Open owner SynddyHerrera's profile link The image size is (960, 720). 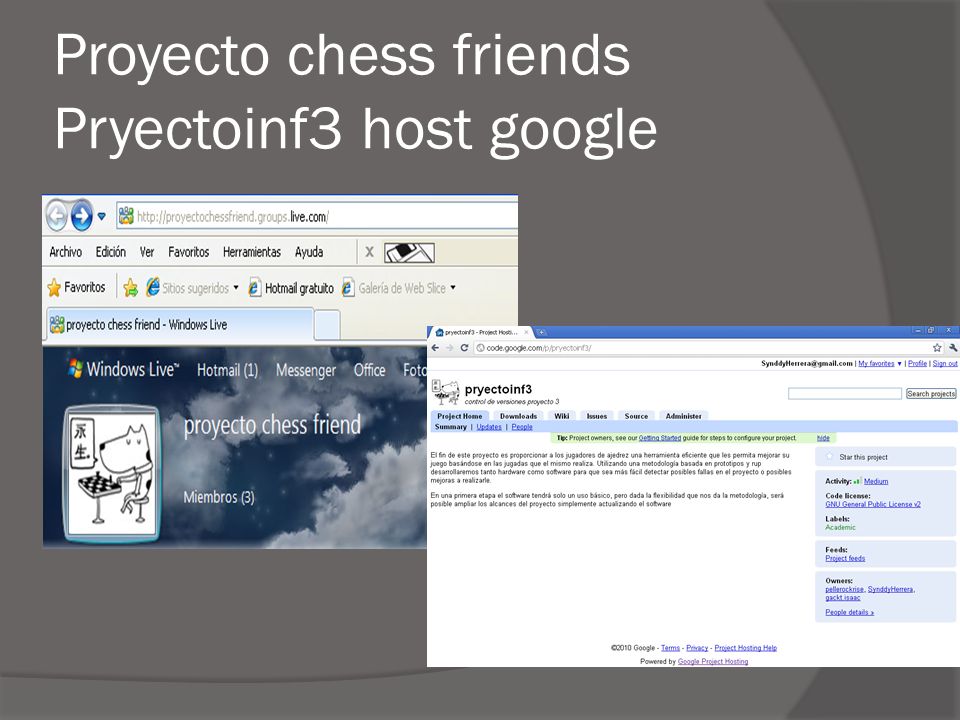(891, 589)
